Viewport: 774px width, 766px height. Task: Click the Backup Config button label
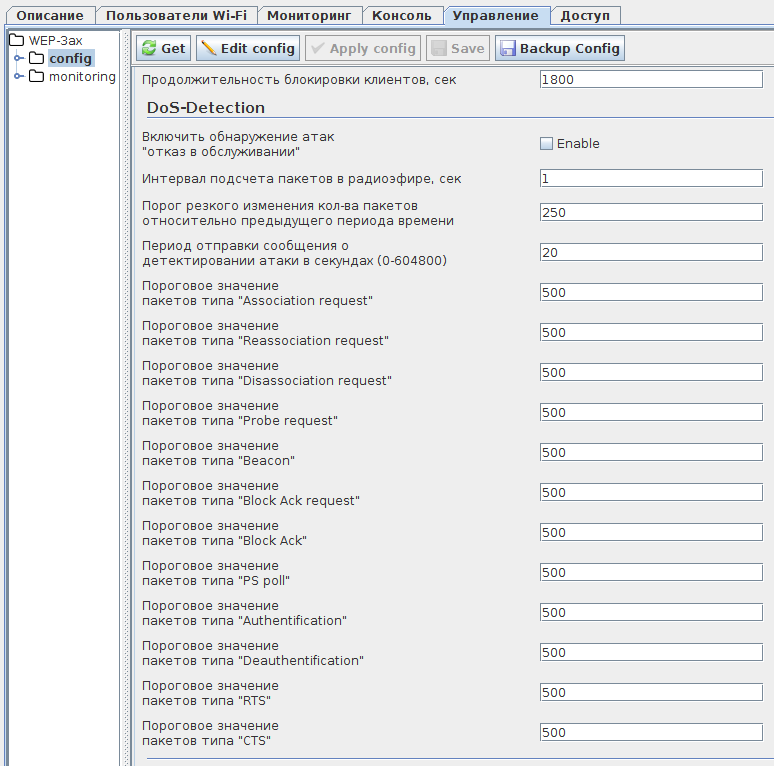570,48
